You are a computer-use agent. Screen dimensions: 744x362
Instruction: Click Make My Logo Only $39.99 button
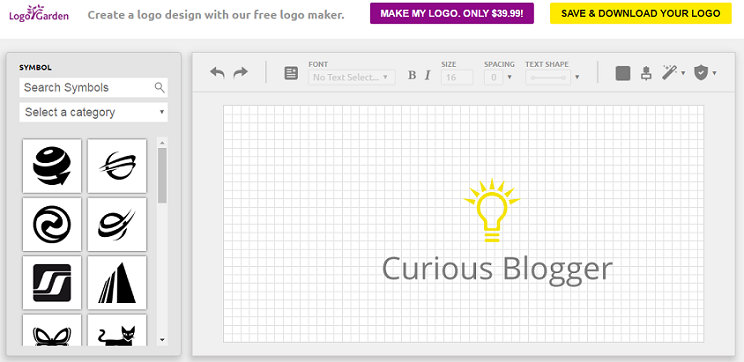tap(452, 13)
